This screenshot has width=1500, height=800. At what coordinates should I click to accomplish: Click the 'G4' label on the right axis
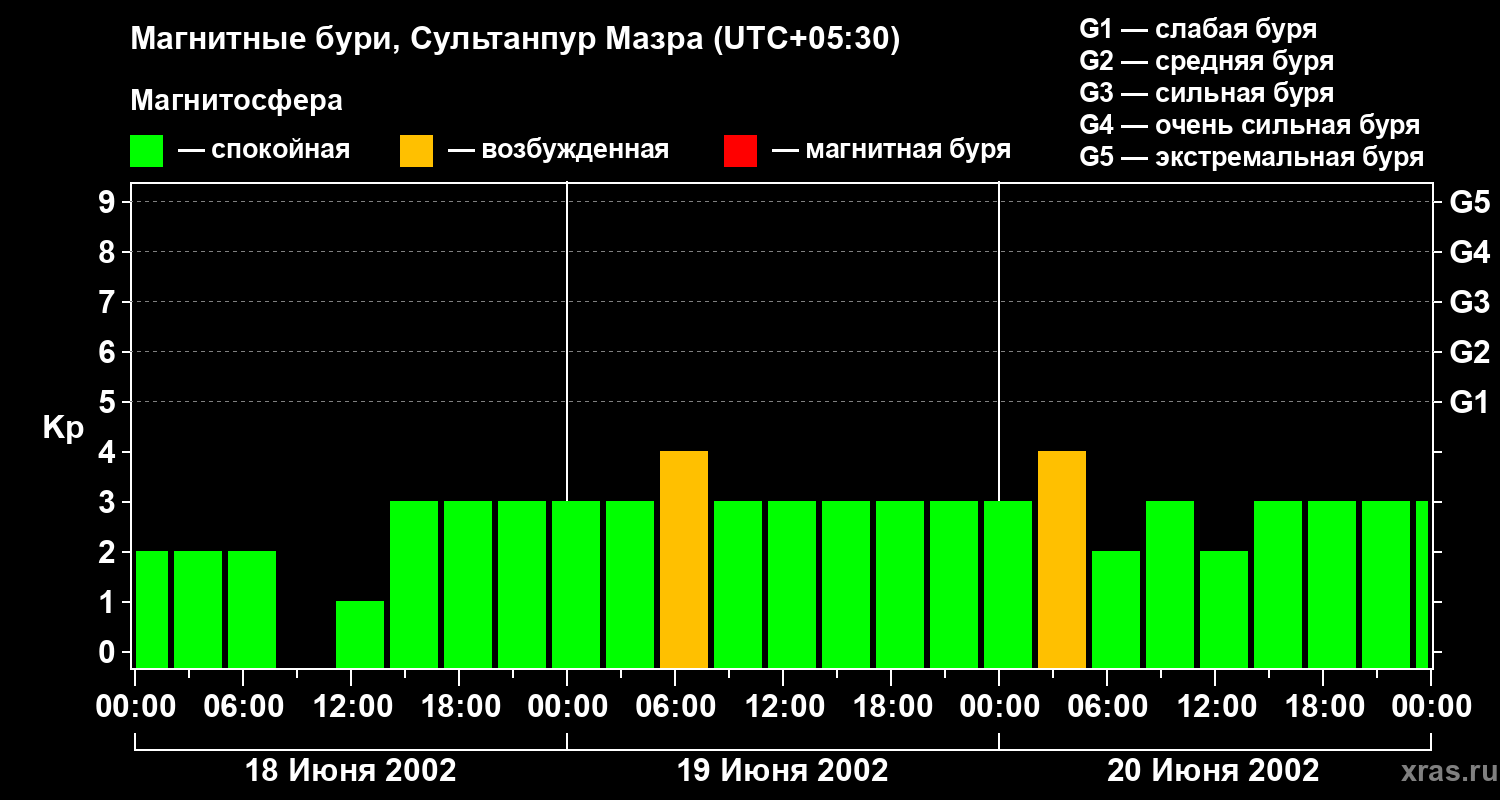[1469, 253]
